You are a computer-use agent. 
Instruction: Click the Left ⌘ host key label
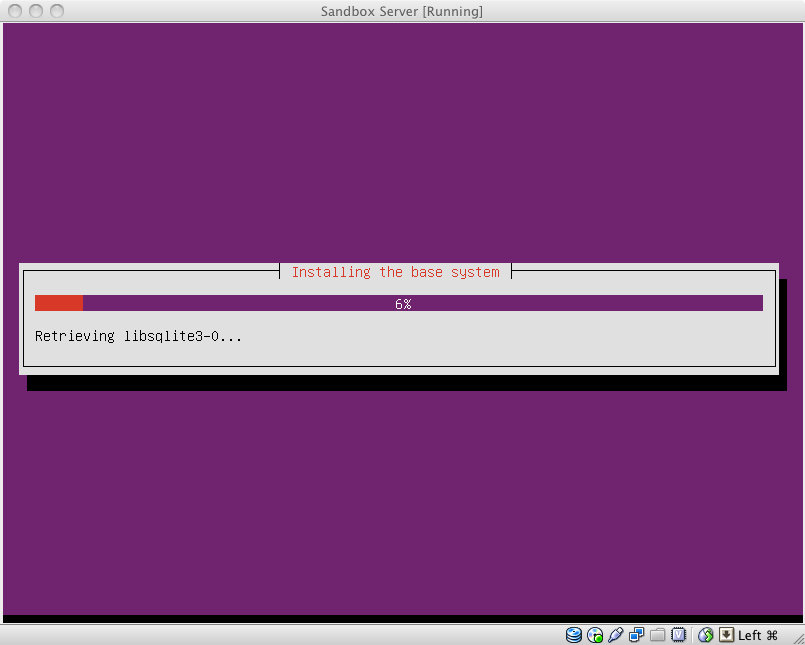coord(758,635)
